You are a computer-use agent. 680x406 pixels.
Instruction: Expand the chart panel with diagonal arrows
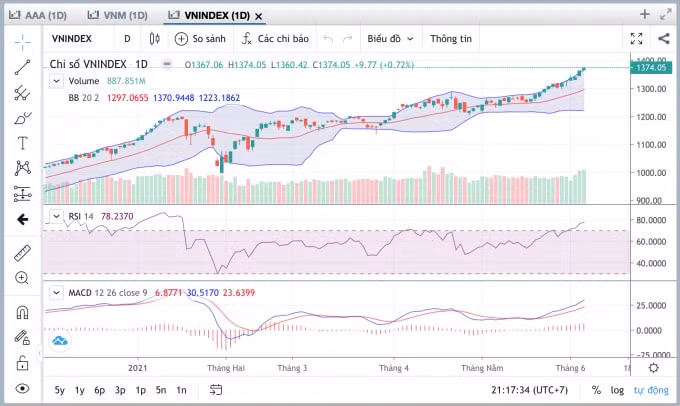[x=666, y=14]
